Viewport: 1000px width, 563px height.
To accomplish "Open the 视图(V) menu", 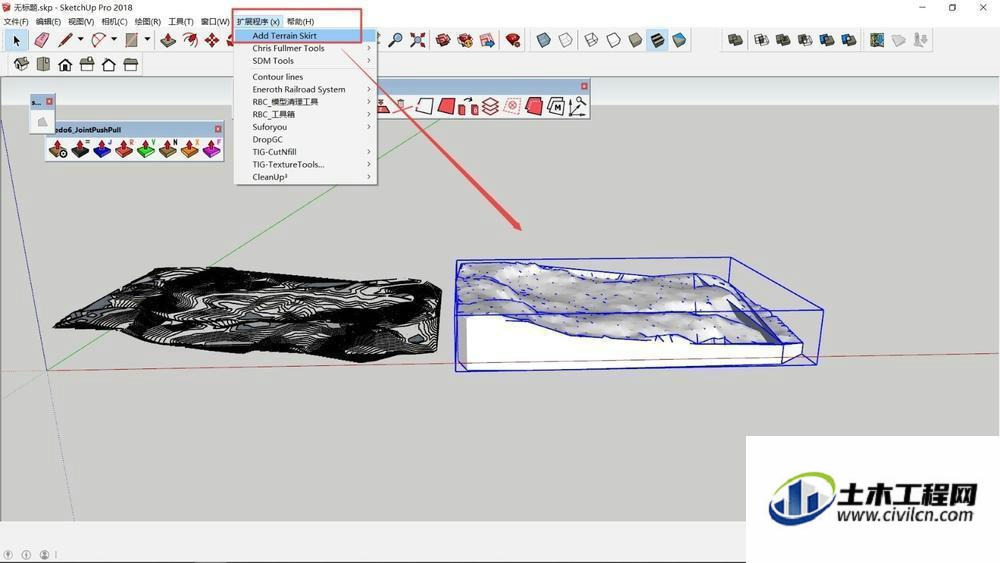I will (x=81, y=22).
